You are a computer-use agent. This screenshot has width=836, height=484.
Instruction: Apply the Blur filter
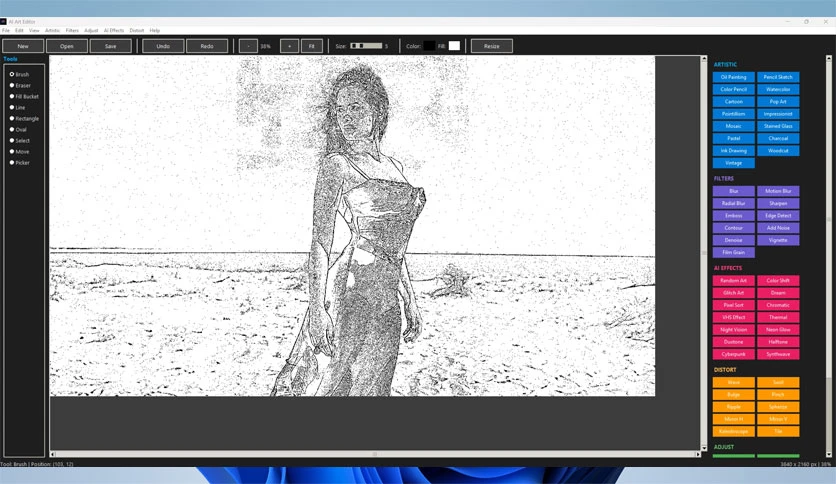[734, 191]
